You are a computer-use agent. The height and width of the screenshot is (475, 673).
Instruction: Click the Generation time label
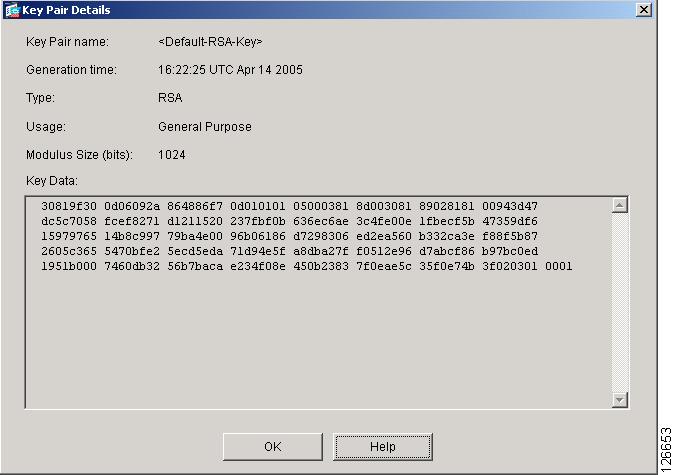click(71, 70)
